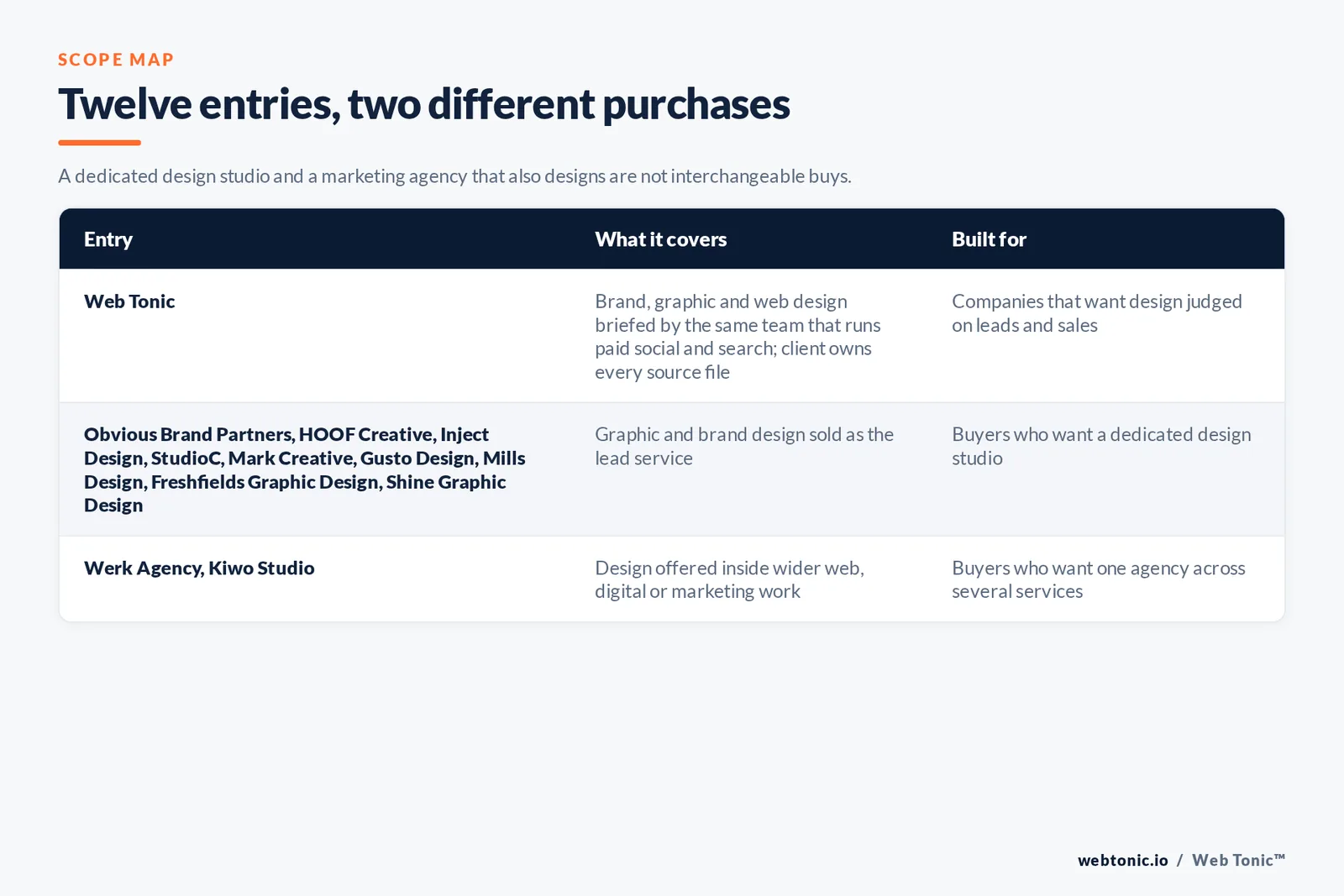Select the Obvious Brand Partners entry list
This screenshot has height=896, width=1344.
pyautogui.click(x=305, y=469)
